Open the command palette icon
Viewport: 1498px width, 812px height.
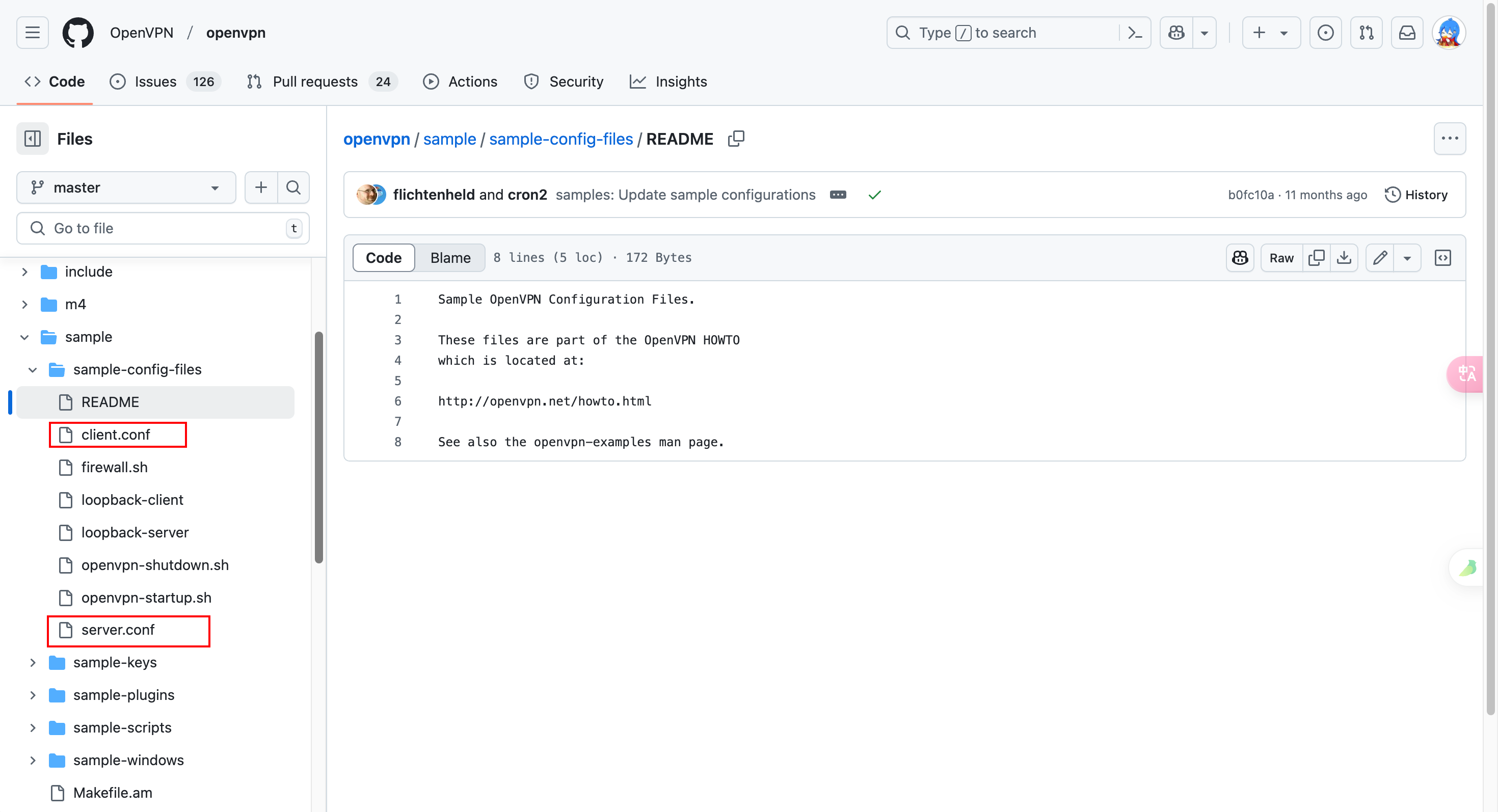click(x=1135, y=33)
